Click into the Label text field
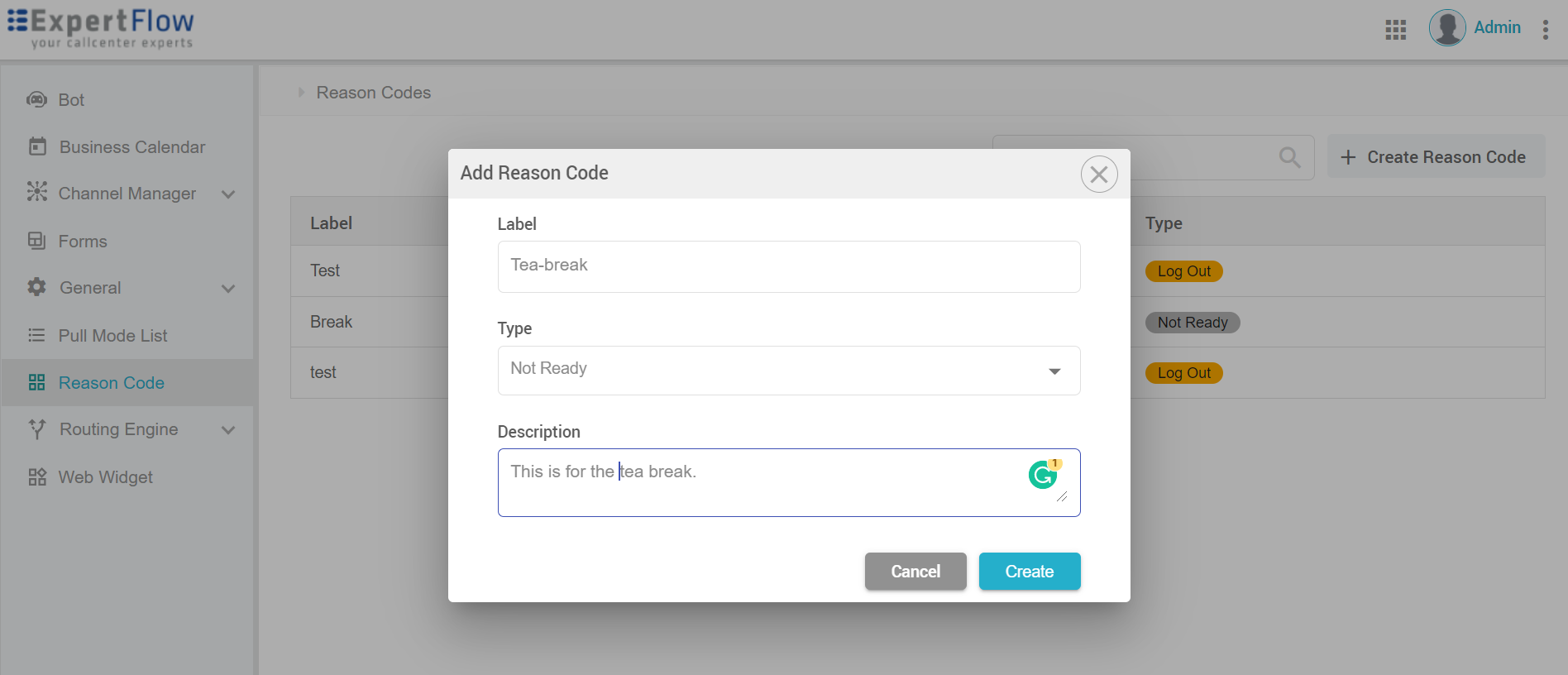This screenshot has width=1568, height=675. coord(788,266)
